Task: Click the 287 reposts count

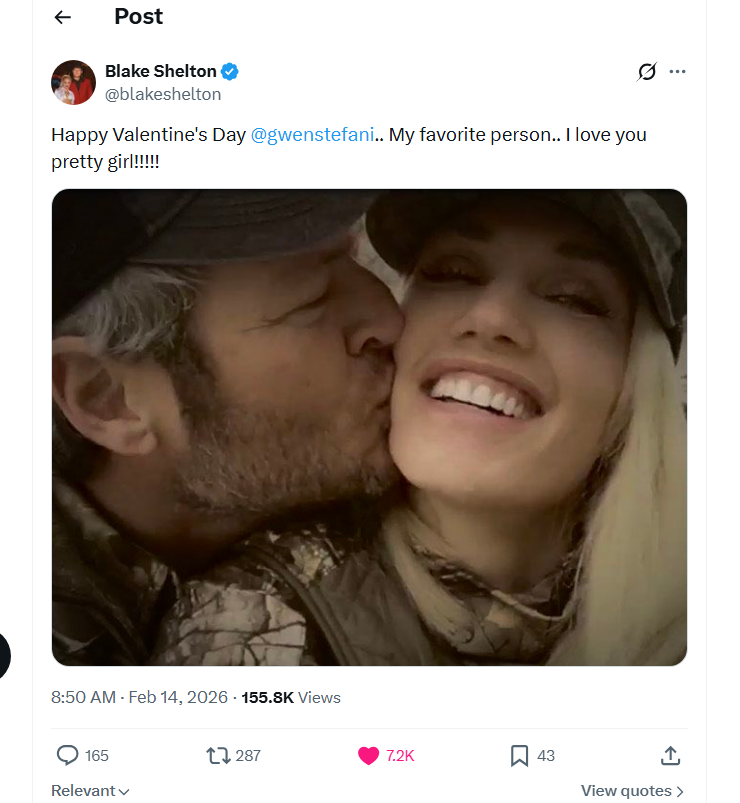Action: 248,756
